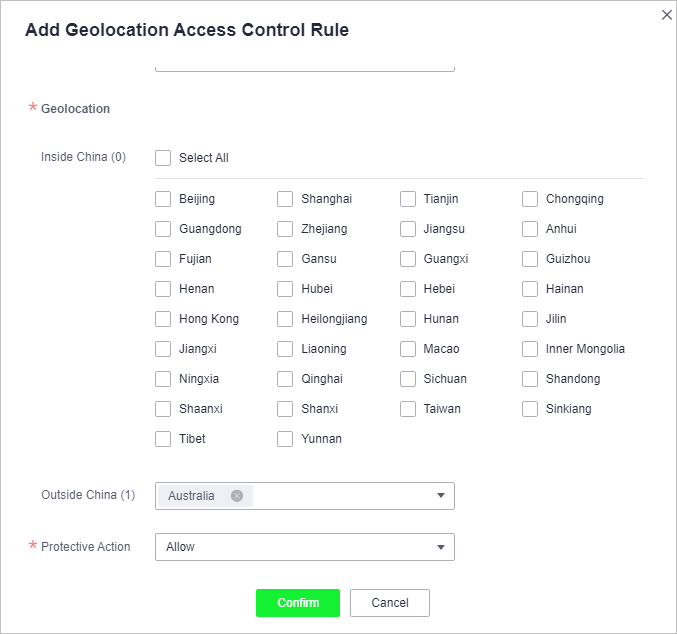Tick the Beijing checkbox
The image size is (677, 634).
(x=163, y=199)
